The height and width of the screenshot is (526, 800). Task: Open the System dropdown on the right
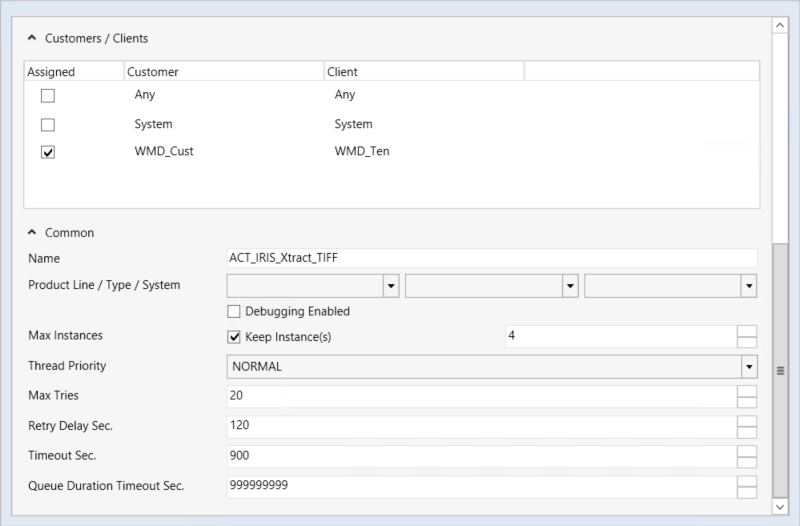(747, 286)
